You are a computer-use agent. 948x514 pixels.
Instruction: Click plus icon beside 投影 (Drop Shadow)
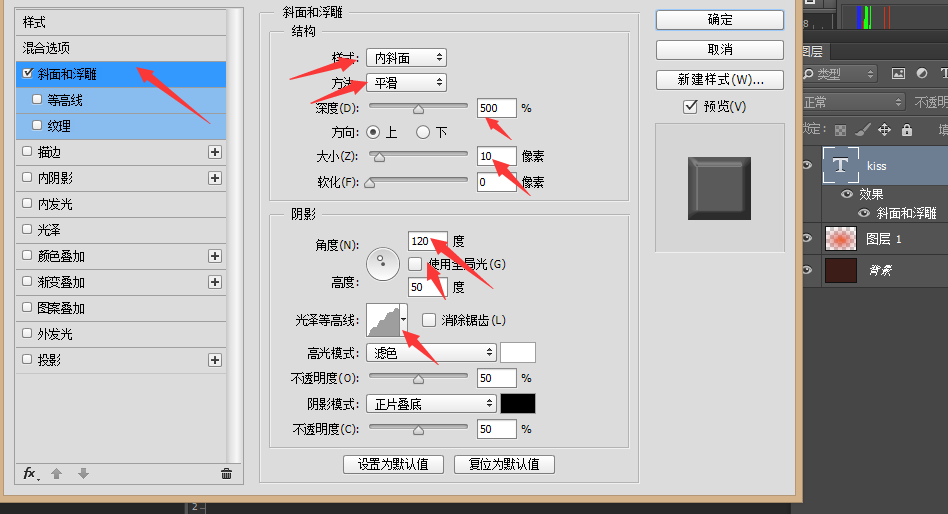214,360
